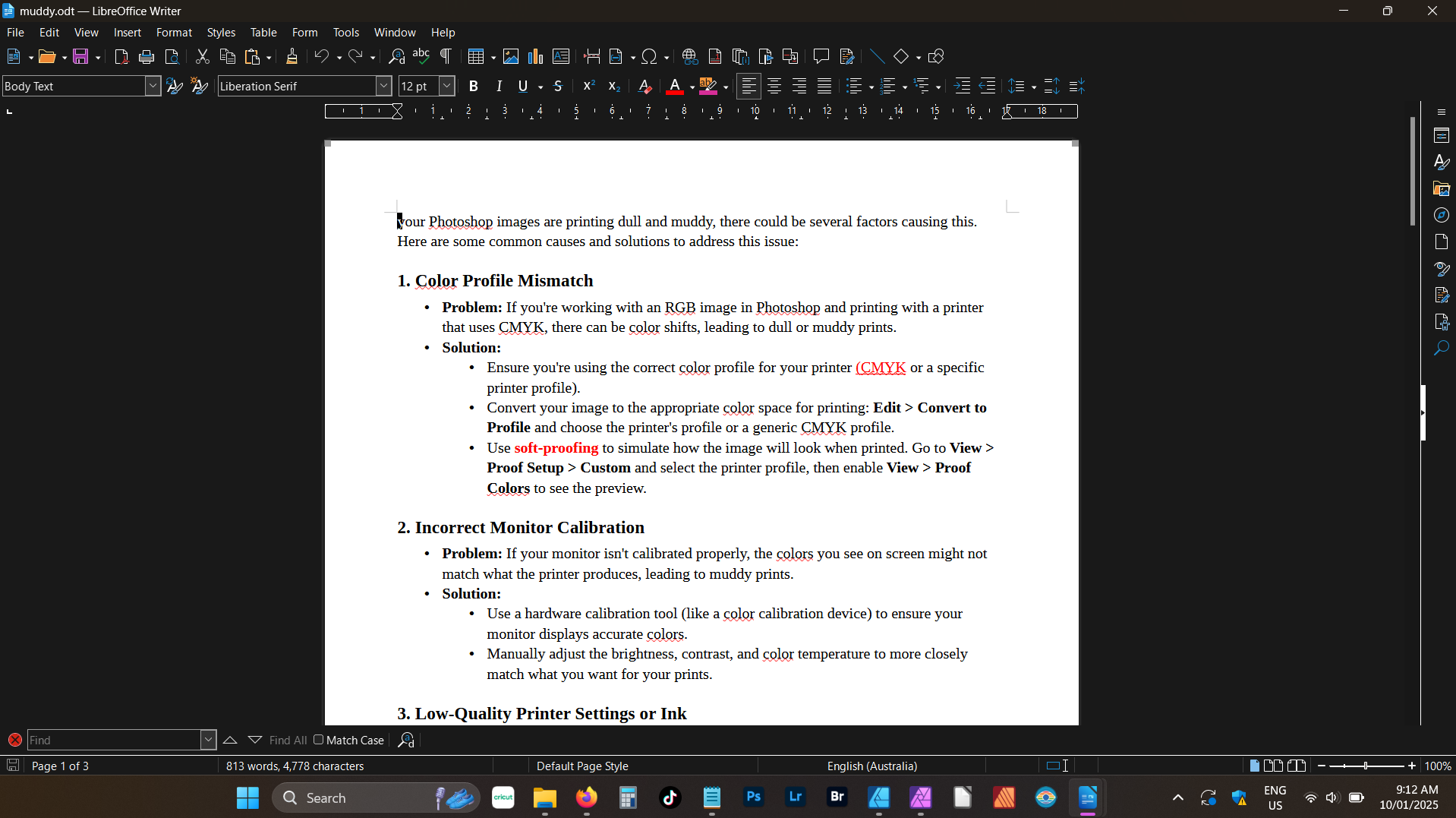
Task: Toggle Track Changes icon
Action: tap(847, 57)
